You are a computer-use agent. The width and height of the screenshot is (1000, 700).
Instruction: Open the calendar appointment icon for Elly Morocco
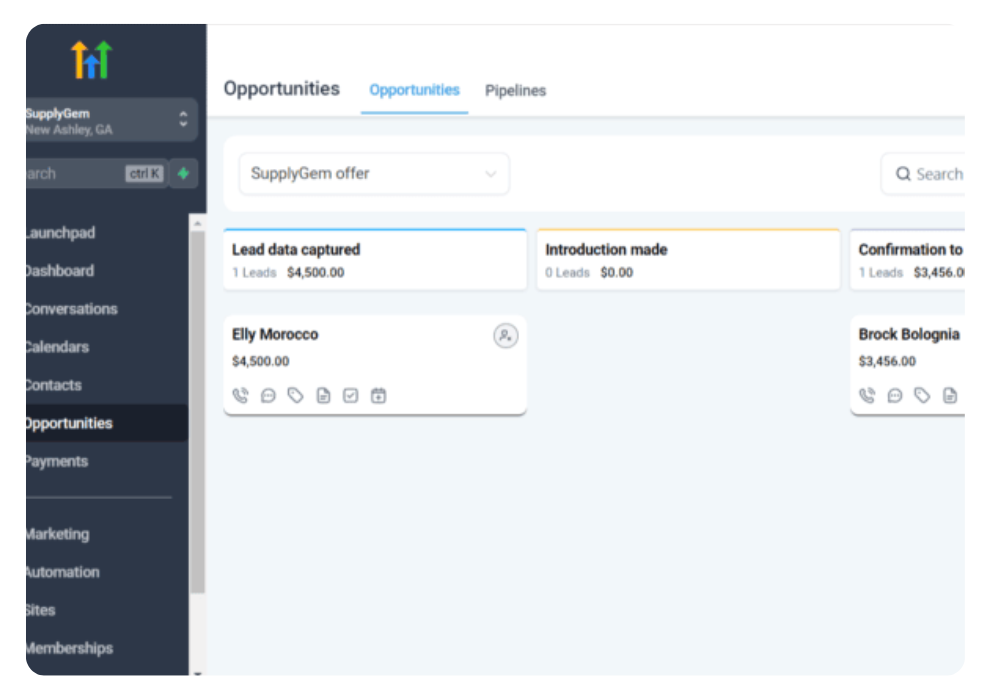378,396
